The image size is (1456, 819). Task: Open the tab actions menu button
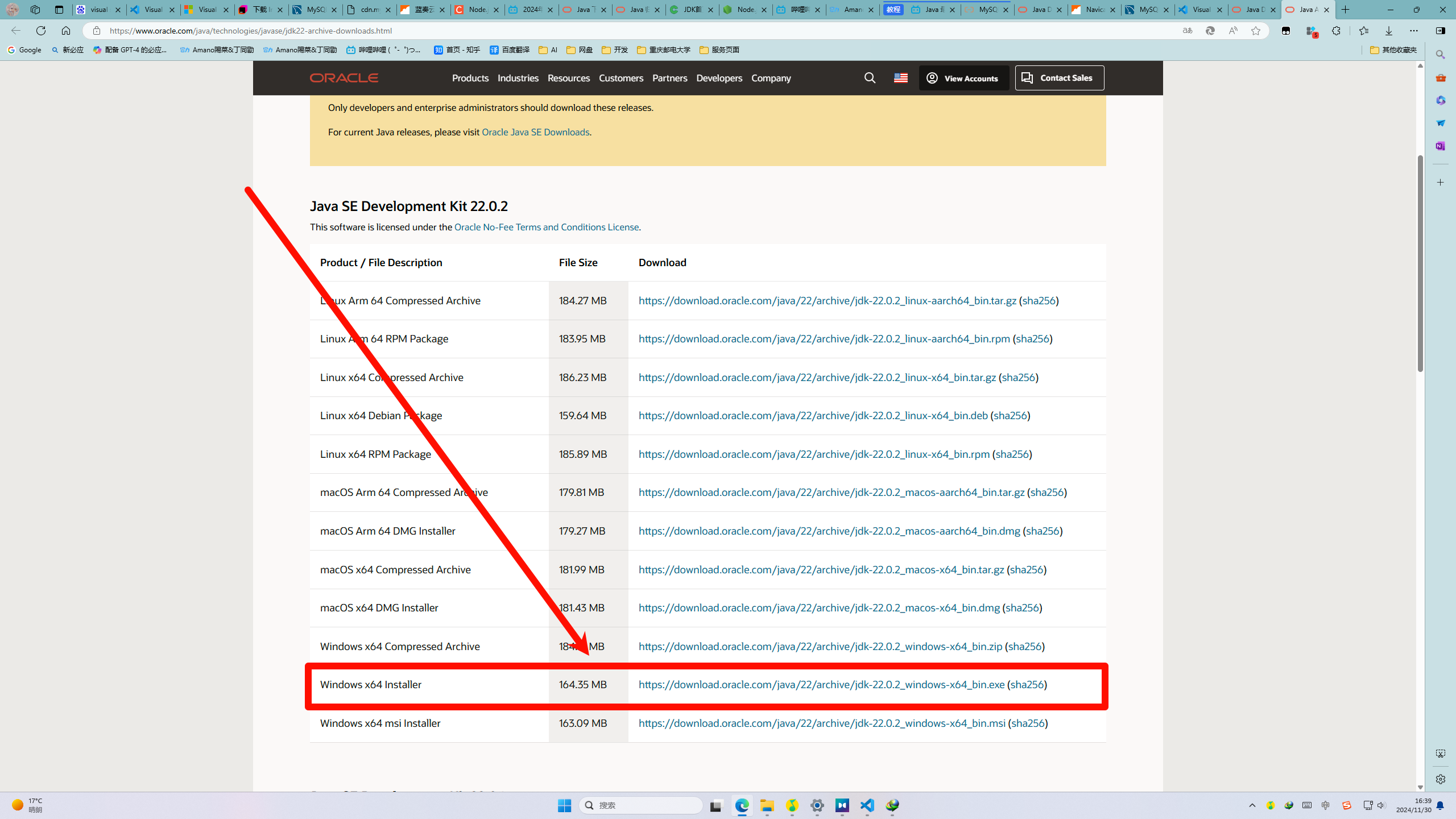pos(59,10)
